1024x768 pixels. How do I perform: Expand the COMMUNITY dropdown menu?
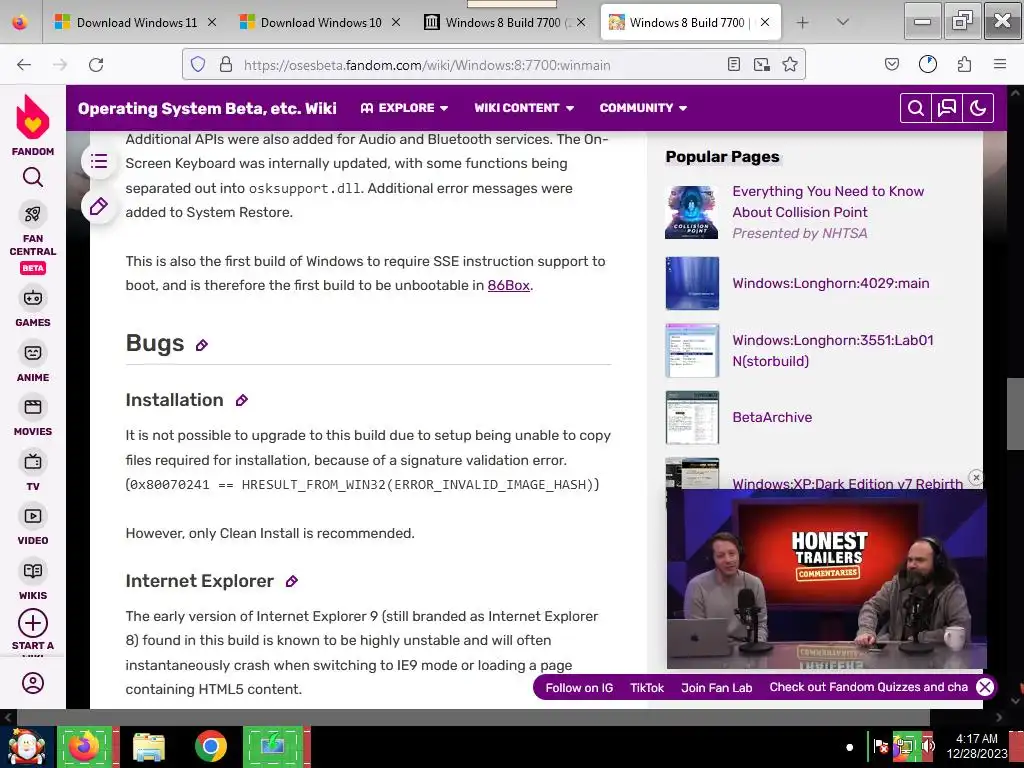pyautogui.click(x=643, y=108)
